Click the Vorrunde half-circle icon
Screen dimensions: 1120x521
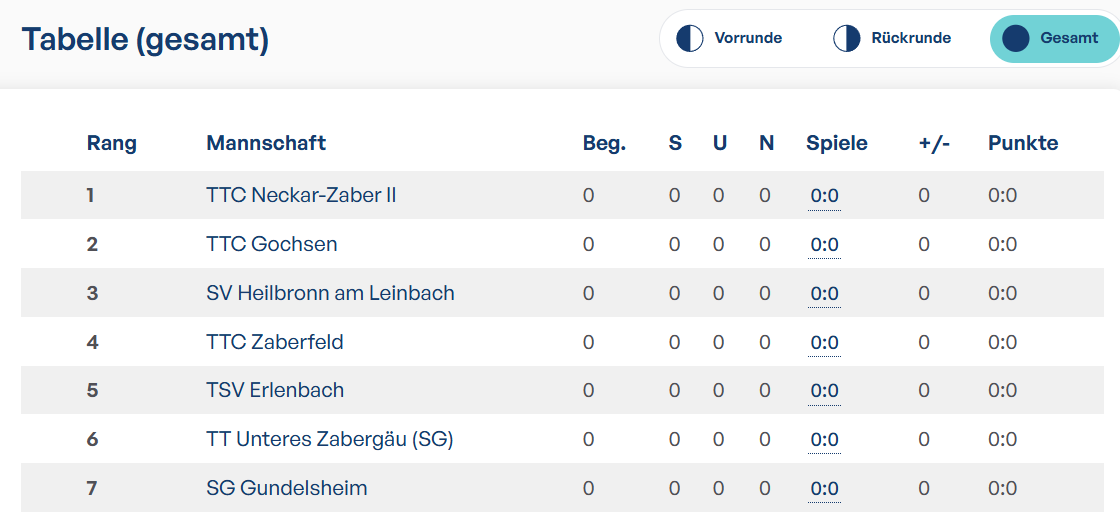[x=689, y=38]
